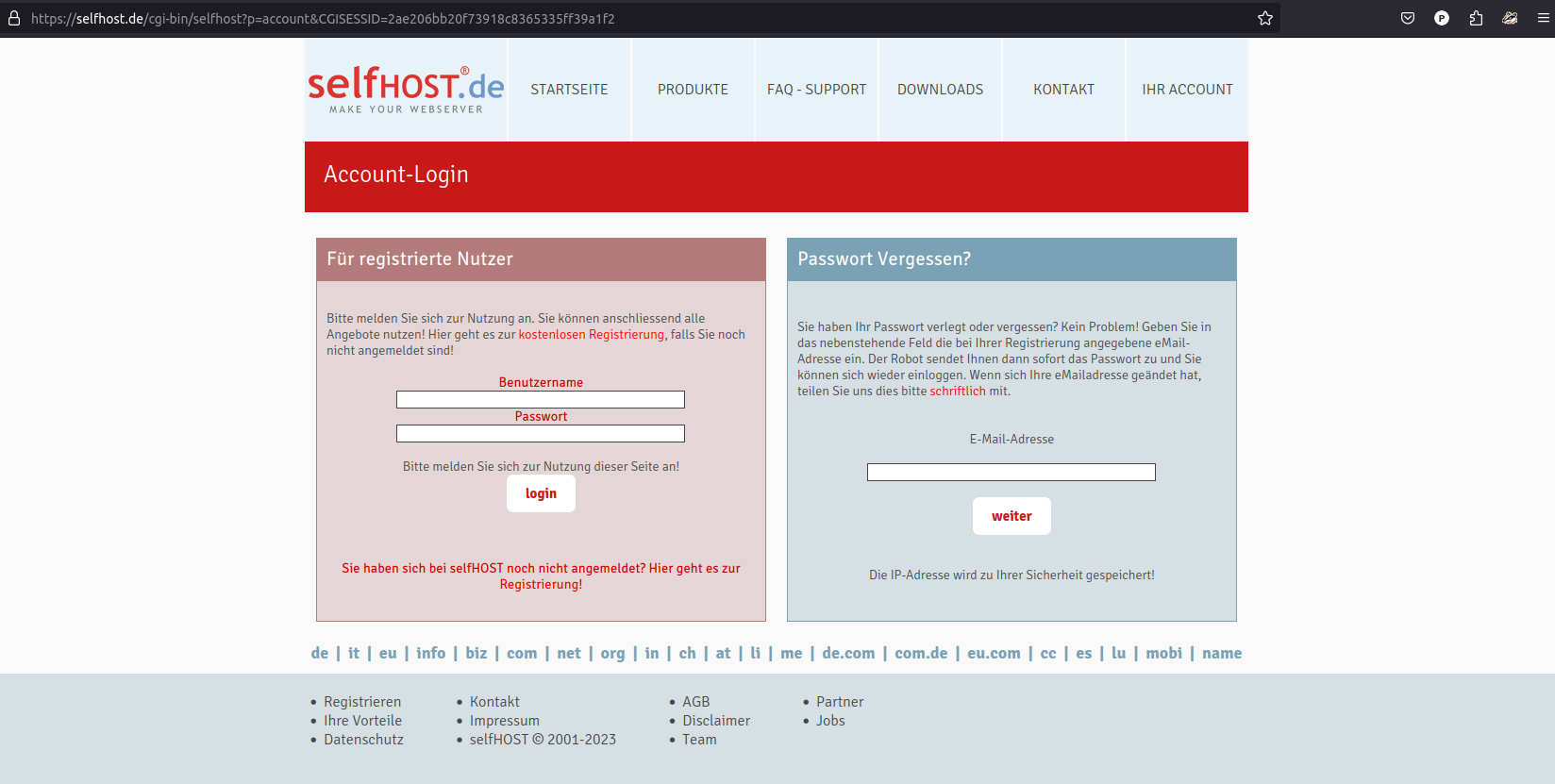
Task: Click the Pocket save icon
Action: pos(1408,18)
